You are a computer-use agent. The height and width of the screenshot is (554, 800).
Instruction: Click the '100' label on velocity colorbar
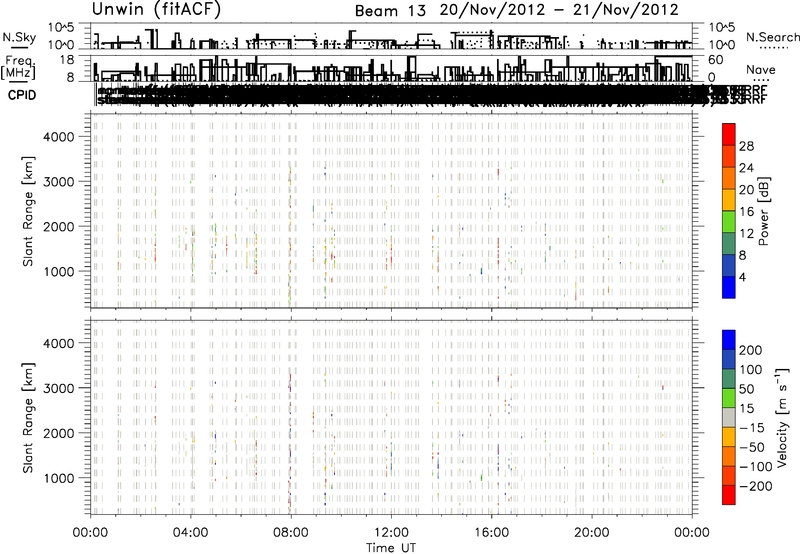[x=751, y=370]
